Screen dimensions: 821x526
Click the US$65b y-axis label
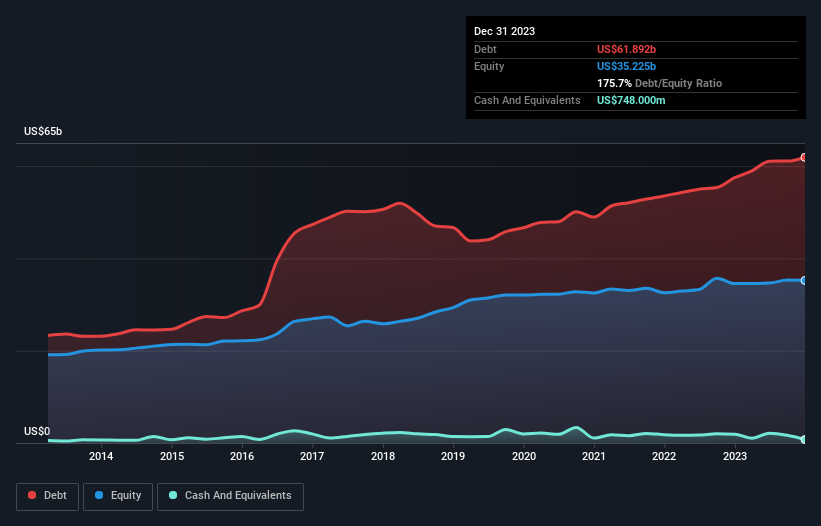pyautogui.click(x=43, y=131)
